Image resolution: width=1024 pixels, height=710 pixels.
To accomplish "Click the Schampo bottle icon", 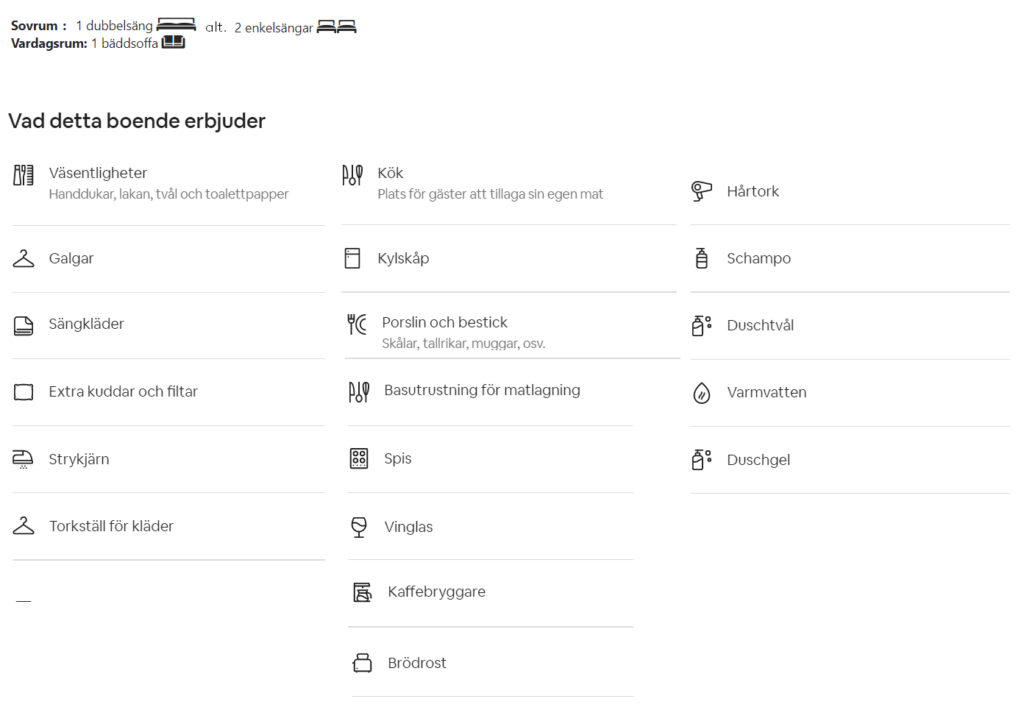I will [x=701, y=258].
